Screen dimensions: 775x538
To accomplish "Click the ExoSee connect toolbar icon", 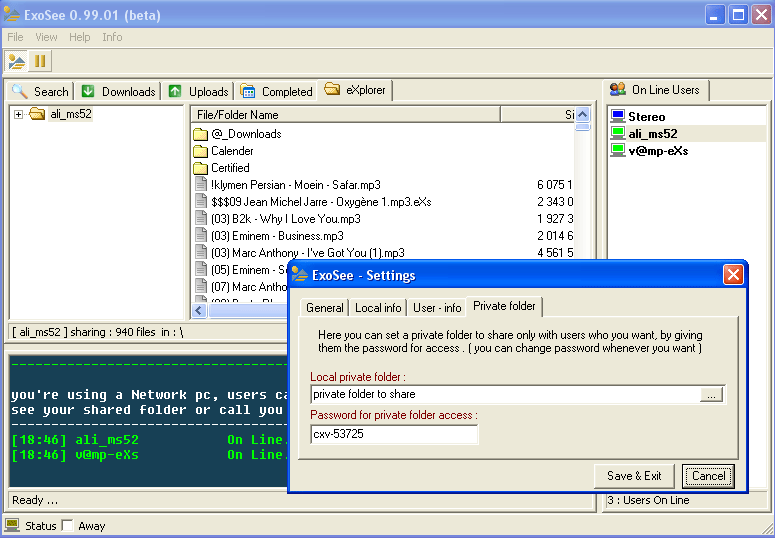I will pyautogui.click(x=16, y=61).
